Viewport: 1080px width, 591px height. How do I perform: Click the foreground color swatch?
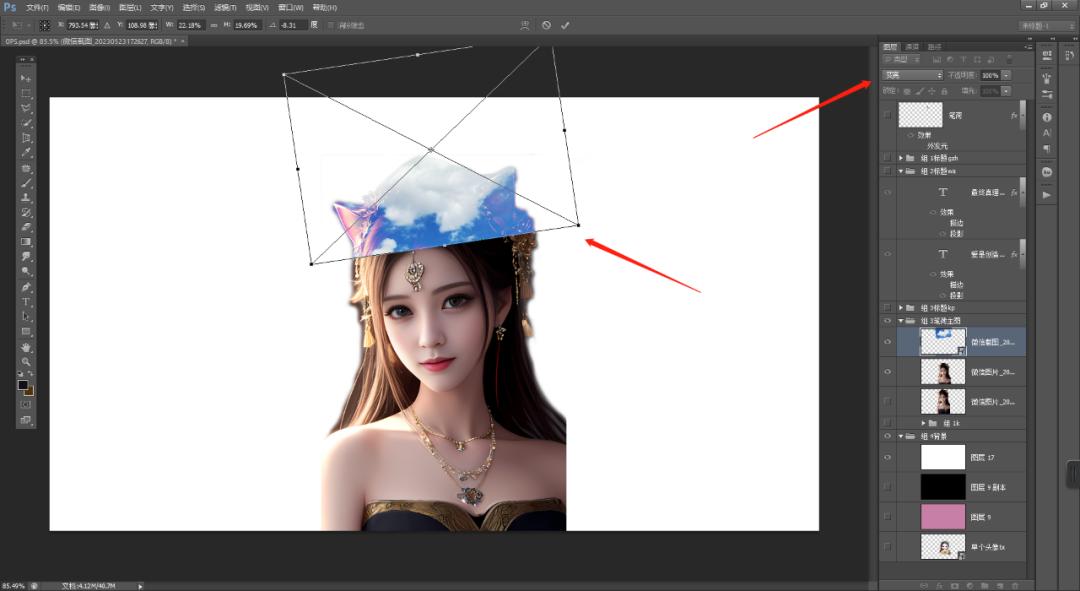23,385
